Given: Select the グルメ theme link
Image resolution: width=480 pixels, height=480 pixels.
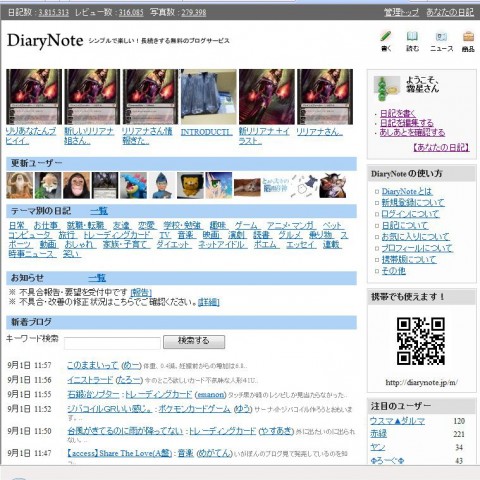Looking at the screenshot, I should pos(290,235).
